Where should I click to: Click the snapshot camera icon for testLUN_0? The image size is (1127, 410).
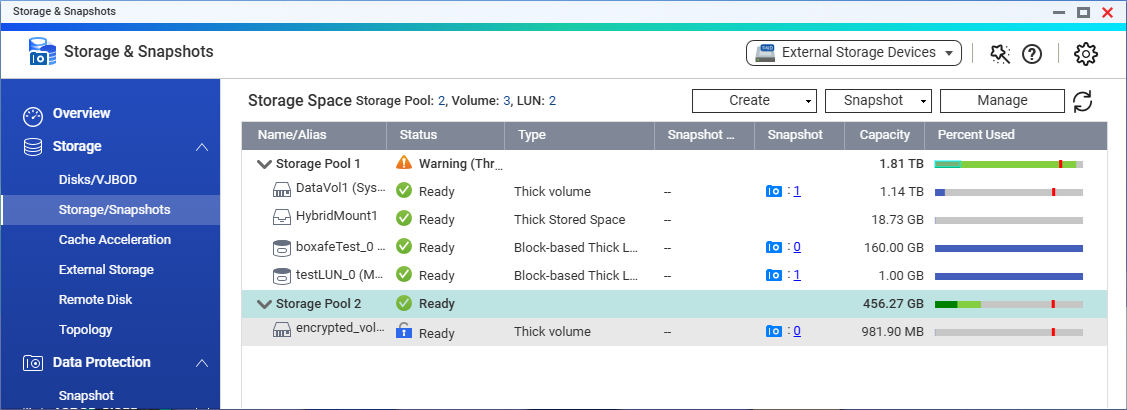point(773,275)
